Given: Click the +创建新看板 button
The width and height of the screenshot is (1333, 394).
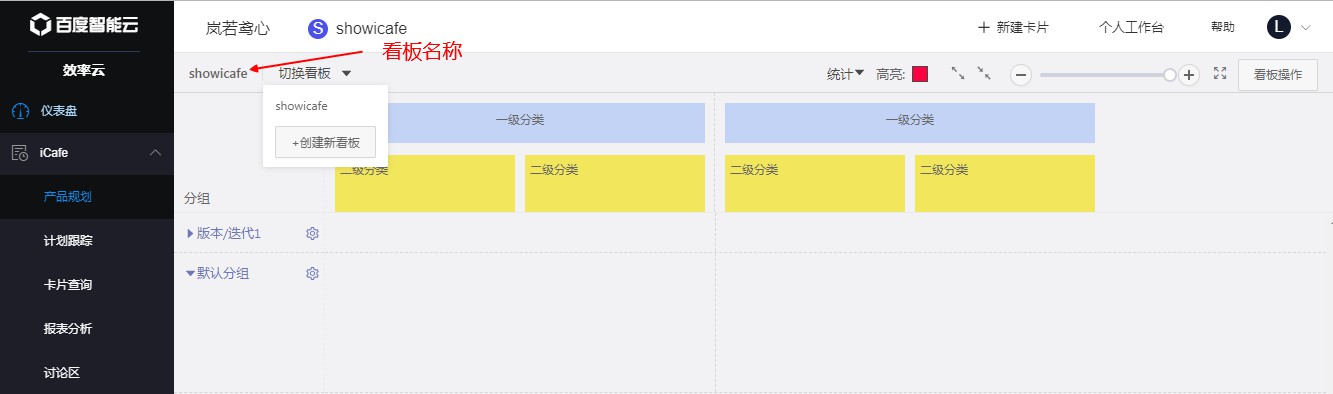Looking at the screenshot, I should click(x=325, y=142).
